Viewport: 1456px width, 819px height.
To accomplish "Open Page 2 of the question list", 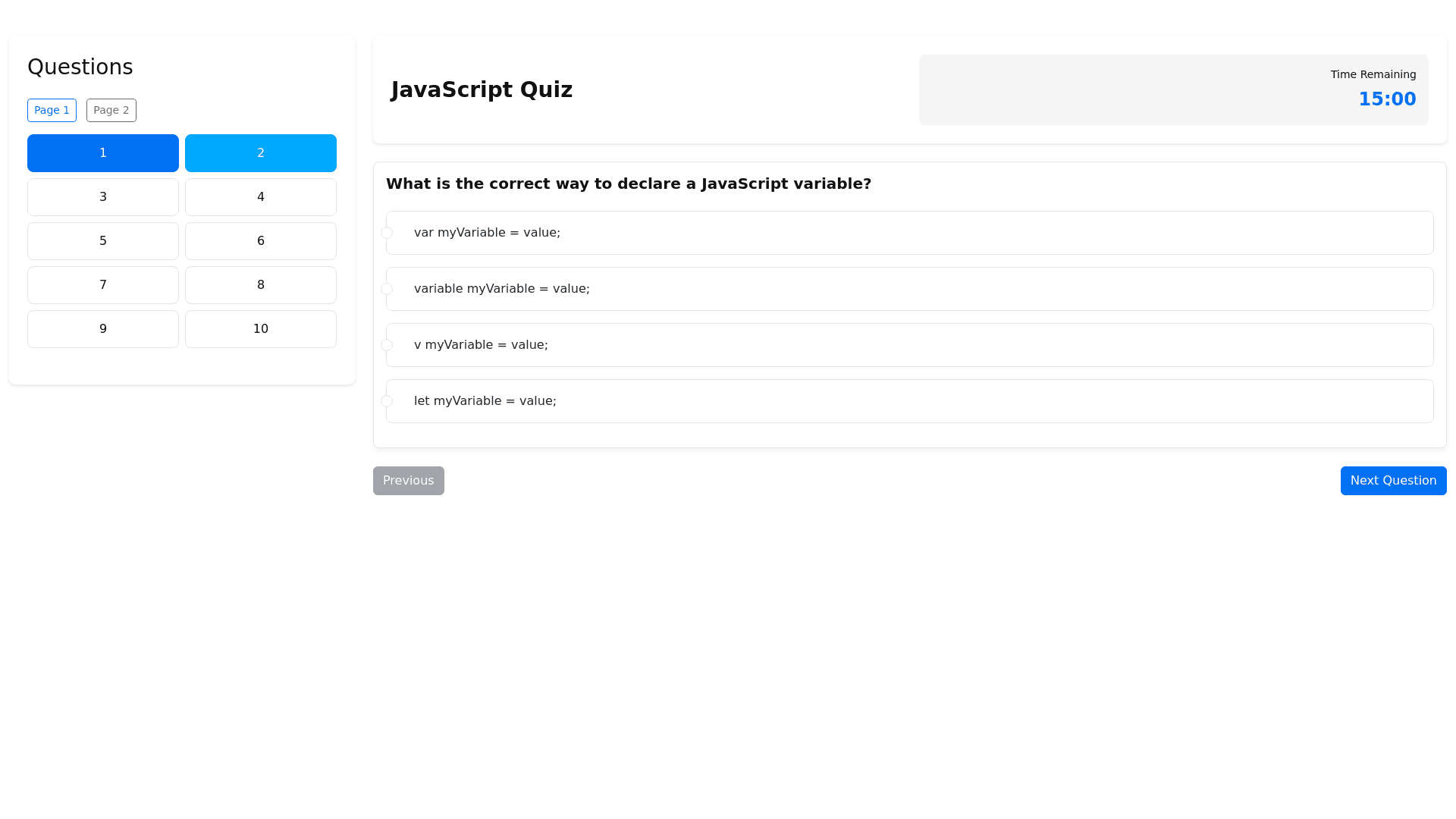I will tap(111, 110).
